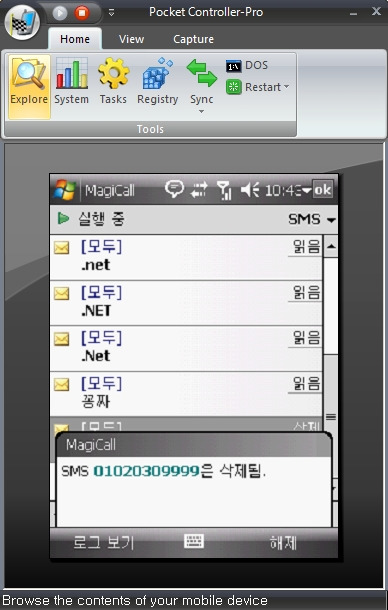Click envelope icon of 꽁짜 message

pyautogui.click(x=61, y=385)
